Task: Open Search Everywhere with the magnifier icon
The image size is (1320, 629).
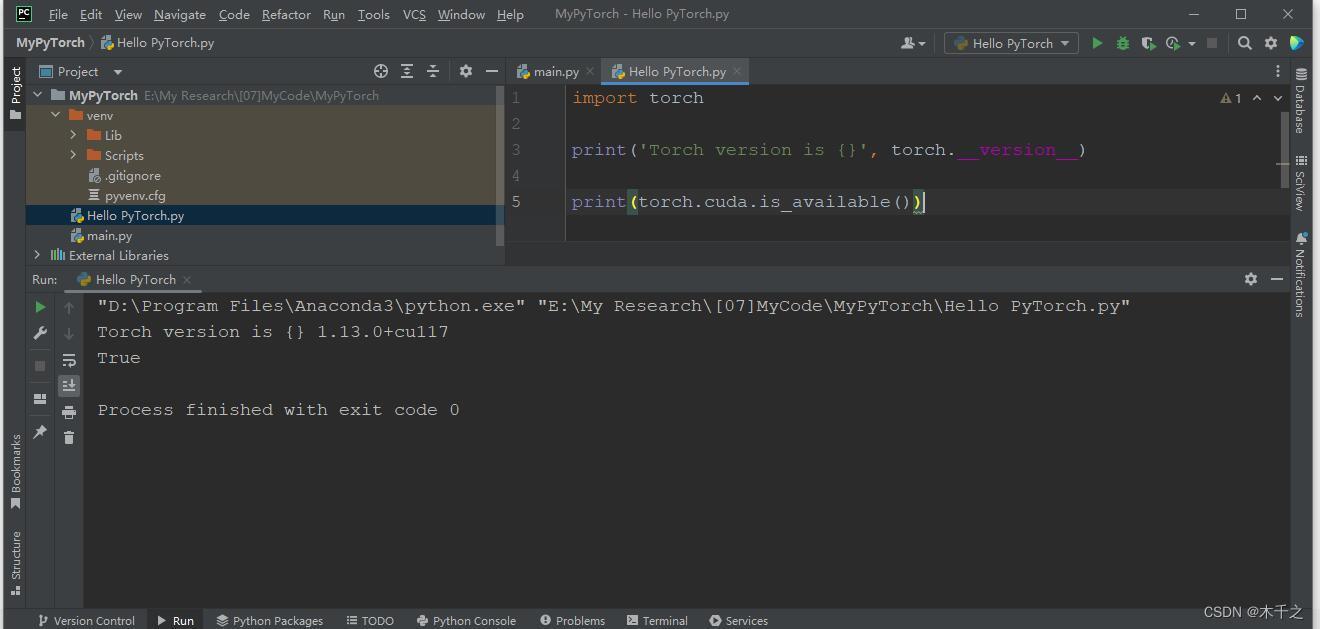Action: 1244,43
